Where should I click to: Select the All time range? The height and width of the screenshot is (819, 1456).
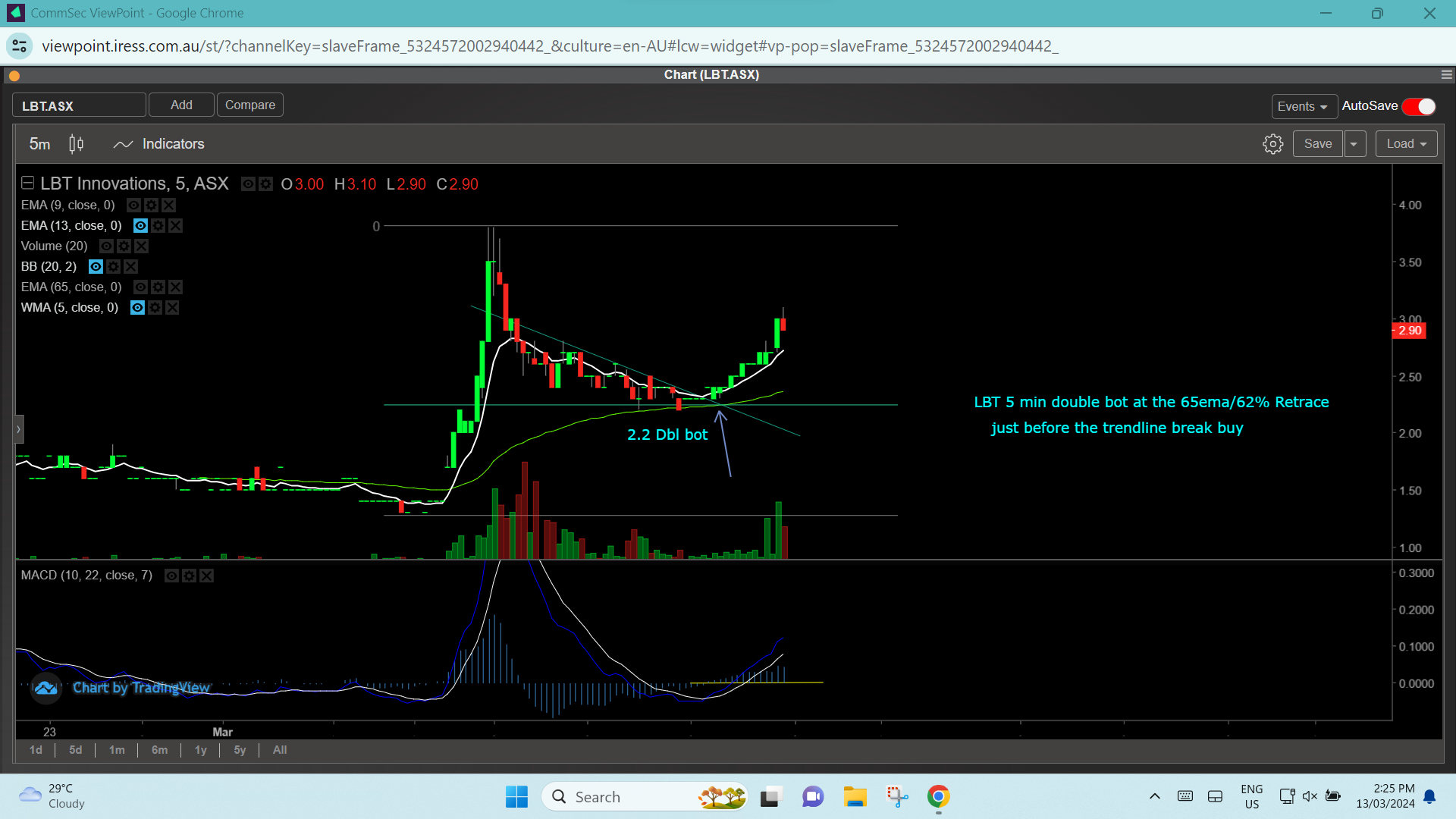pyautogui.click(x=280, y=750)
